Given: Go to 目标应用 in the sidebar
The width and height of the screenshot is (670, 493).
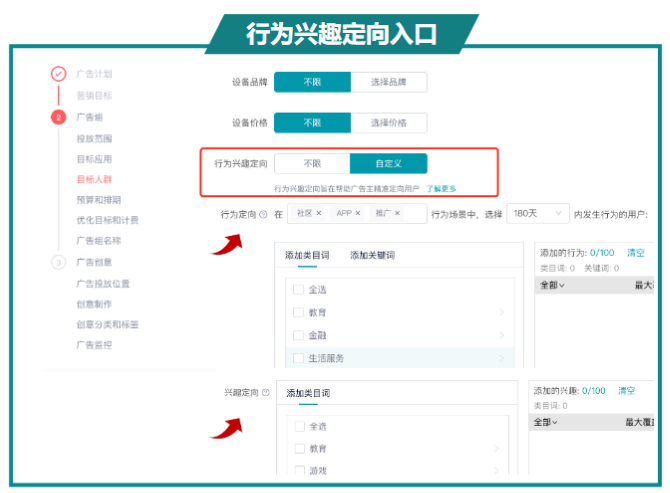Looking at the screenshot, I should tap(94, 159).
